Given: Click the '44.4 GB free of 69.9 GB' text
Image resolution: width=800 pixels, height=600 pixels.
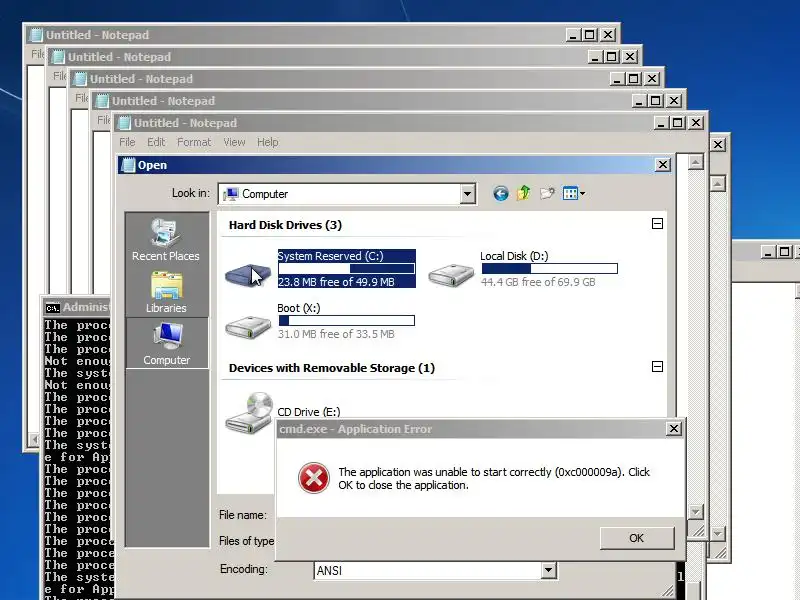Looking at the screenshot, I should point(538,282).
